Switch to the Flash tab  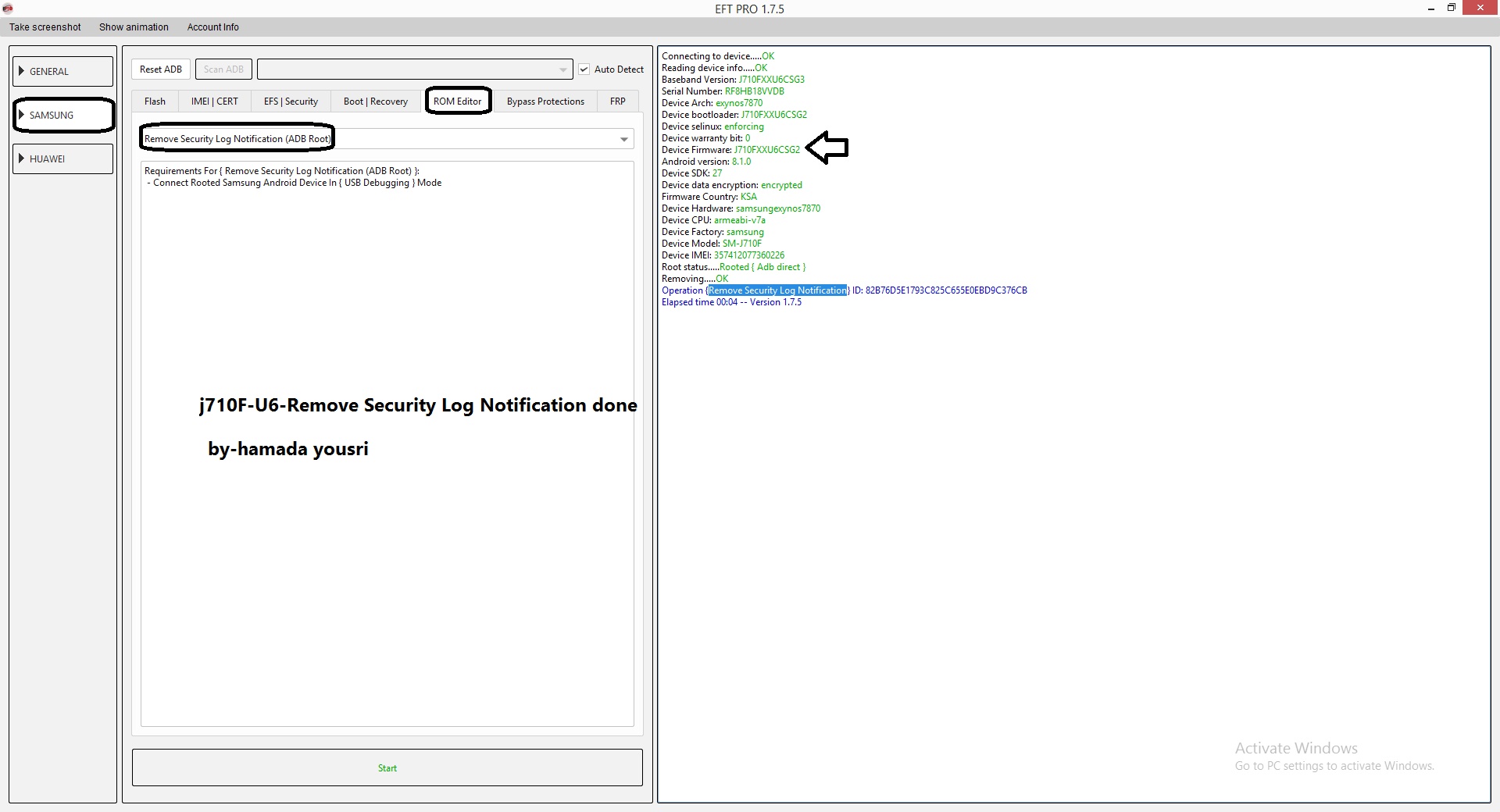pos(155,101)
